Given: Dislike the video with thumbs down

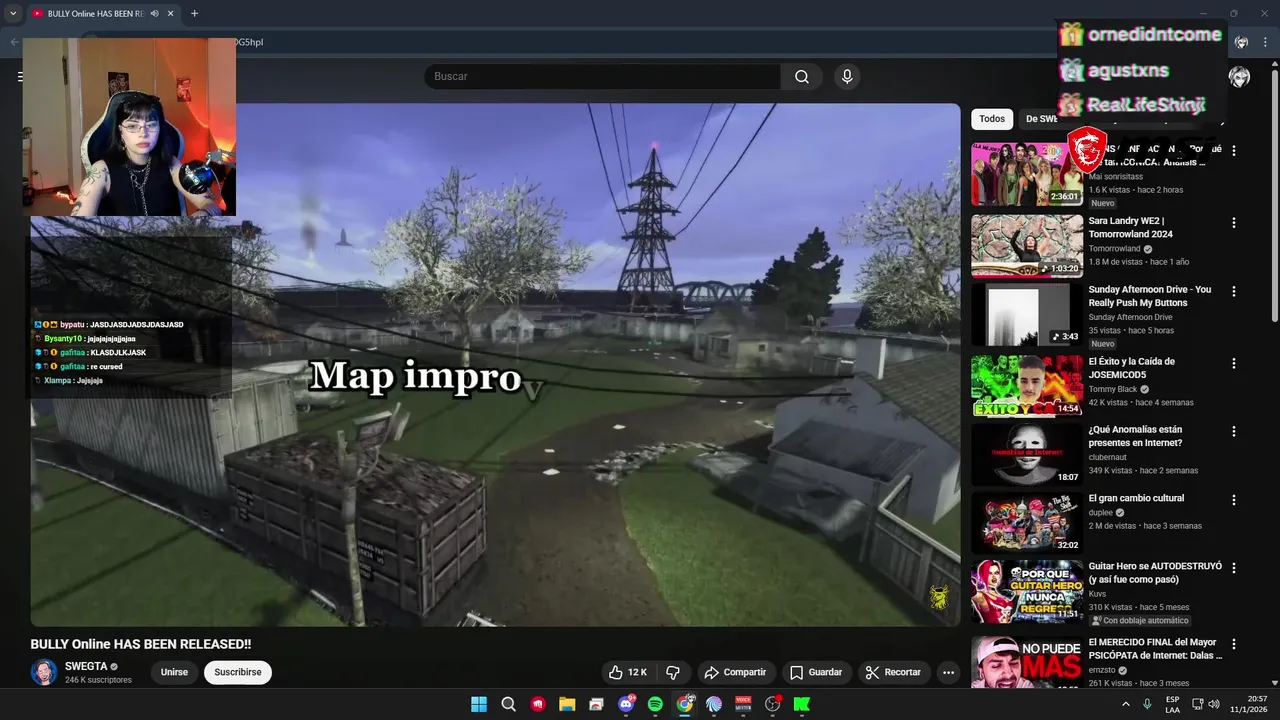Looking at the screenshot, I should 673,672.
